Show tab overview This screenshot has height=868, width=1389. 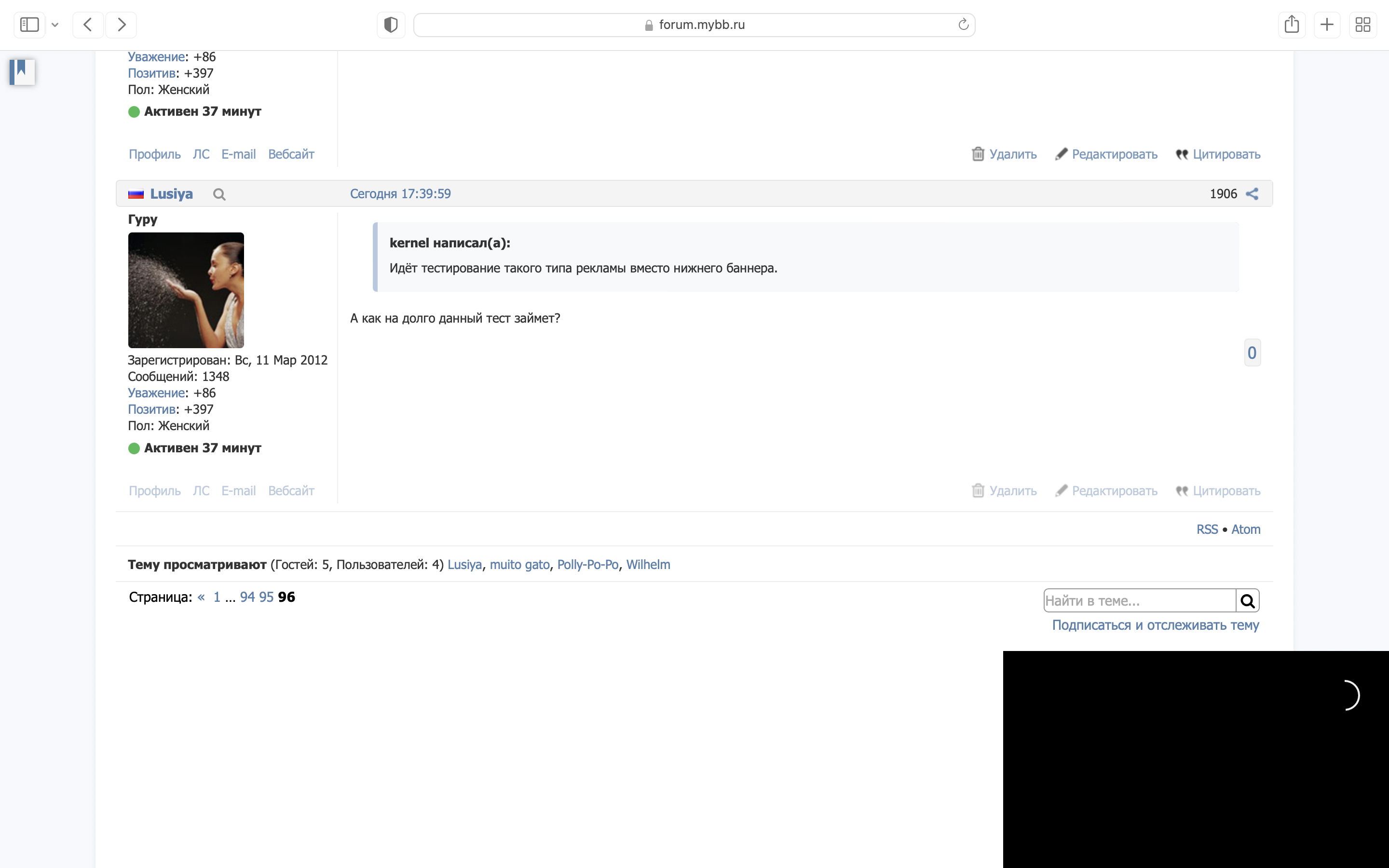pyautogui.click(x=1362, y=25)
